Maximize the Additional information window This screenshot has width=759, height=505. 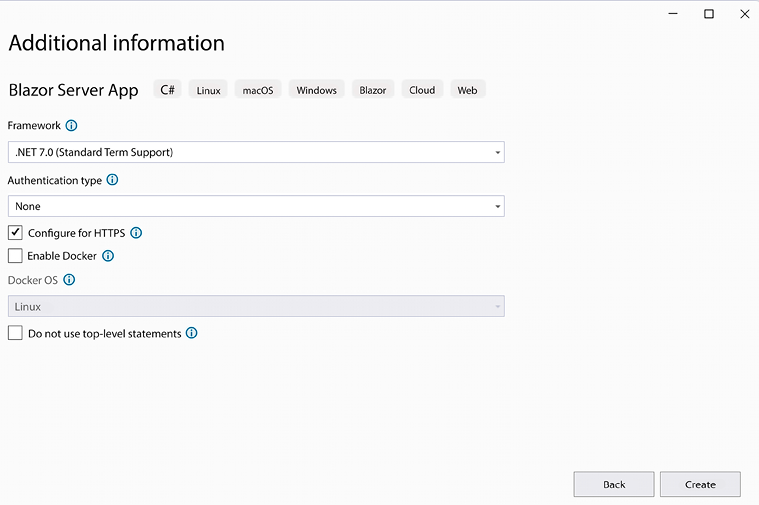[709, 14]
